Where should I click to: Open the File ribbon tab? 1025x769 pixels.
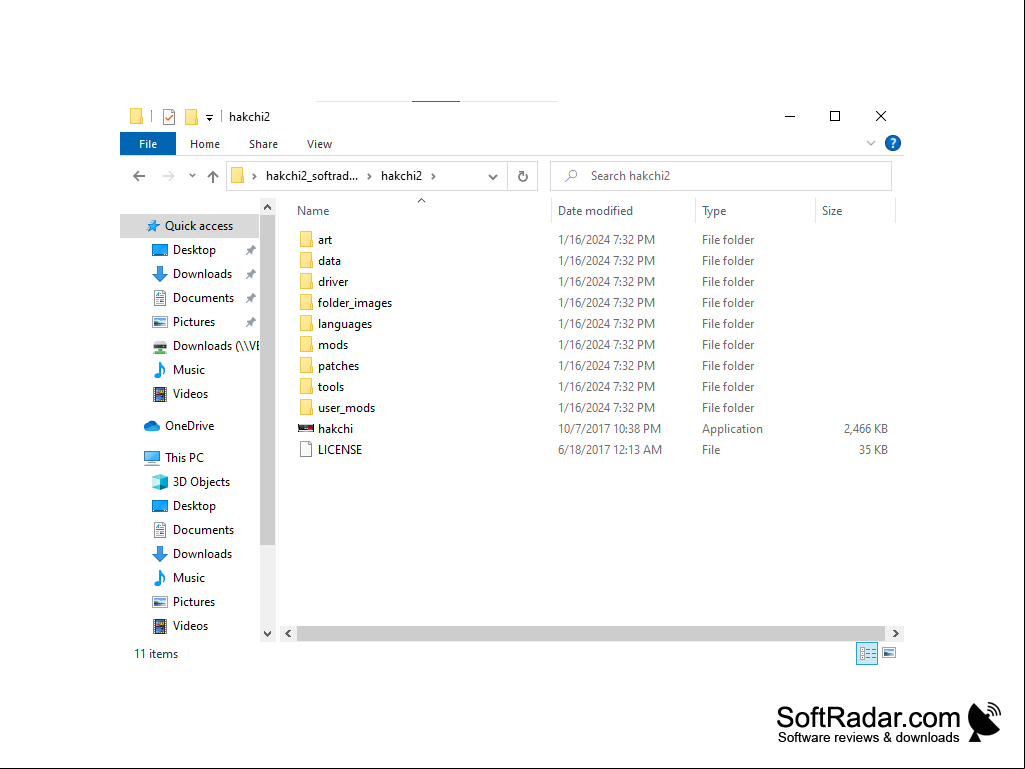148,144
